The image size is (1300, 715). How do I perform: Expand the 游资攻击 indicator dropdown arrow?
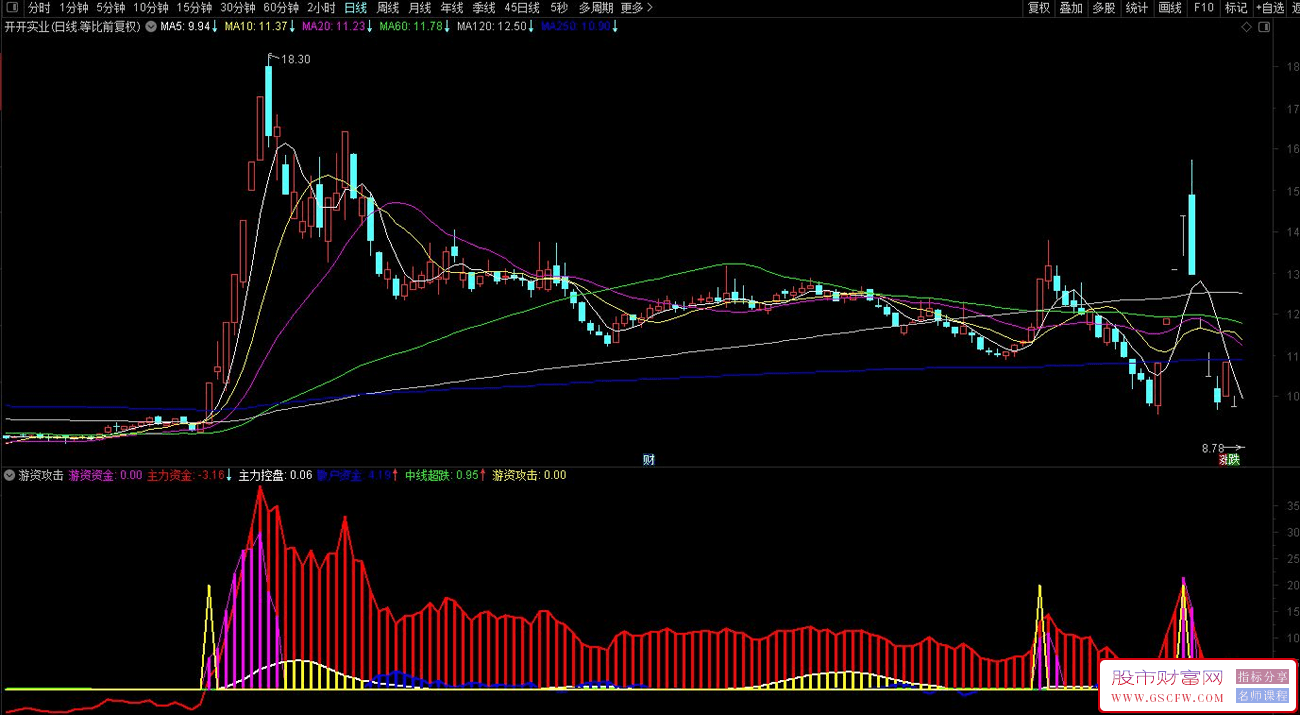[10, 475]
